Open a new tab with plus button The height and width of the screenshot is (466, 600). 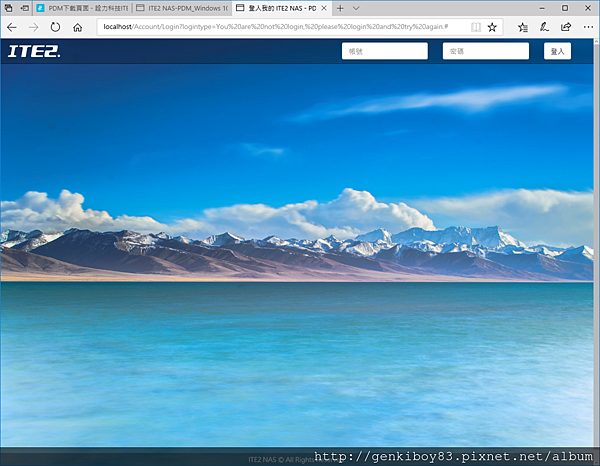[340, 8]
